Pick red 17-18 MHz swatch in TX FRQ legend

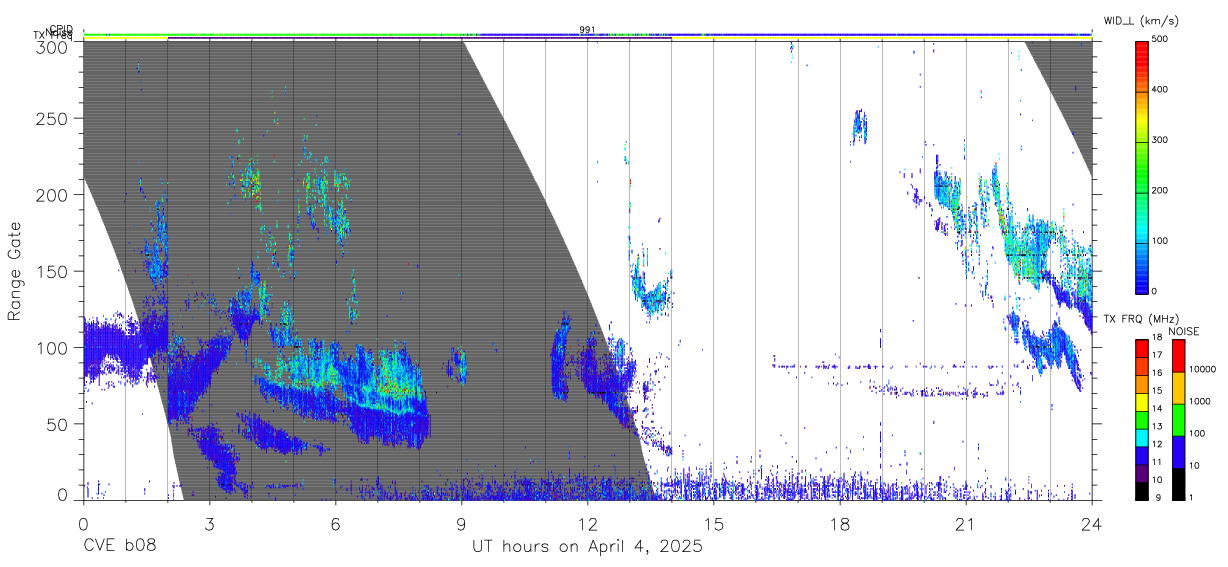[x=1141, y=348]
